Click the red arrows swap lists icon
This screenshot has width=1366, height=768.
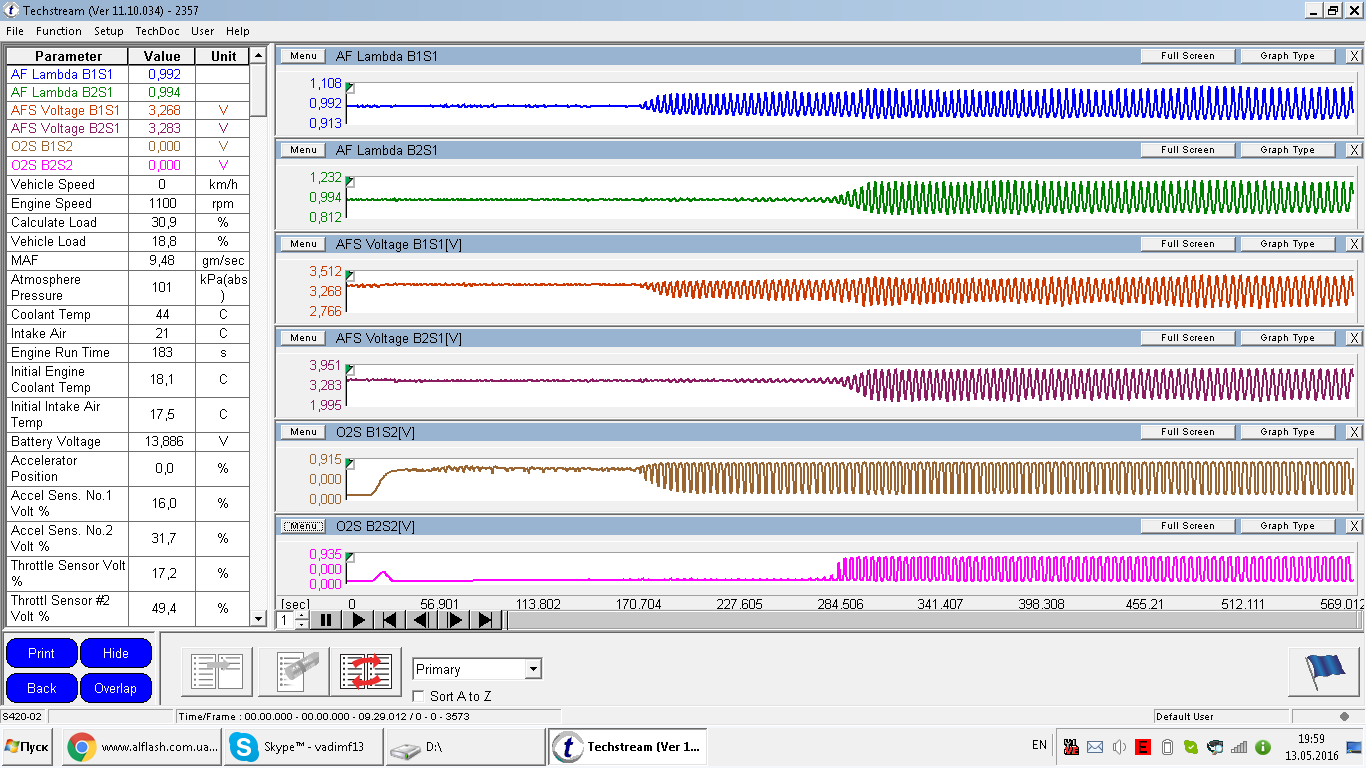click(x=366, y=671)
